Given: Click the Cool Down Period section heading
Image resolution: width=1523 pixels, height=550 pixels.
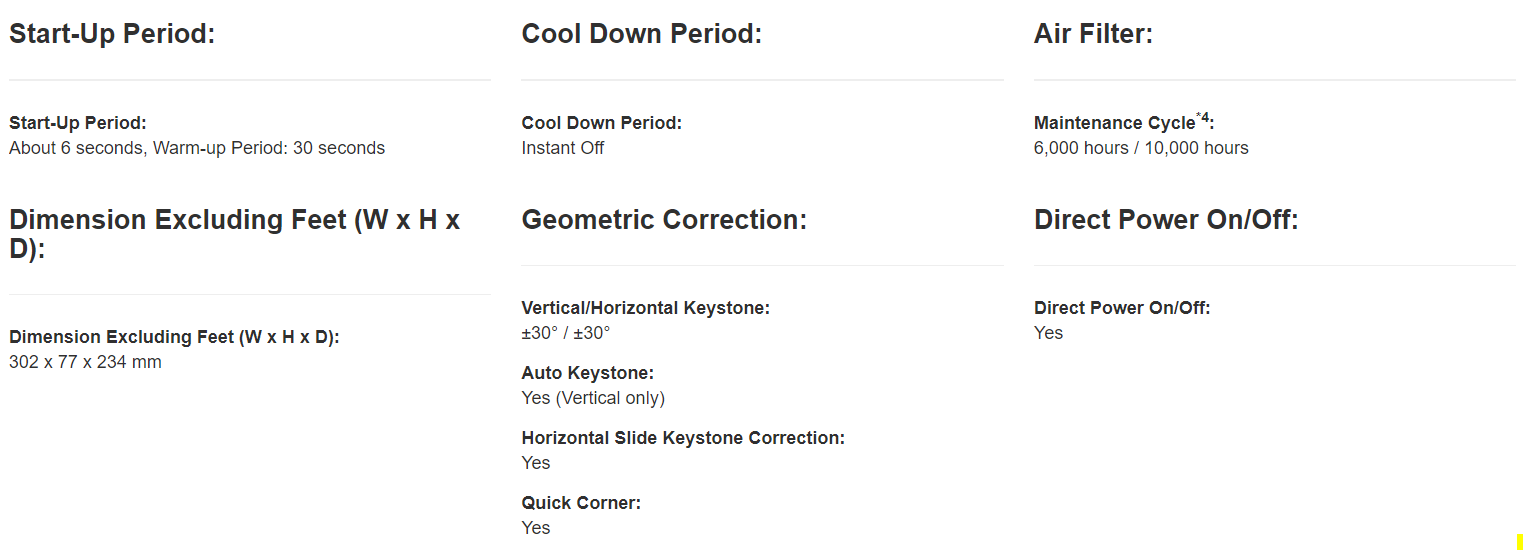Looking at the screenshot, I should [641, 34].
